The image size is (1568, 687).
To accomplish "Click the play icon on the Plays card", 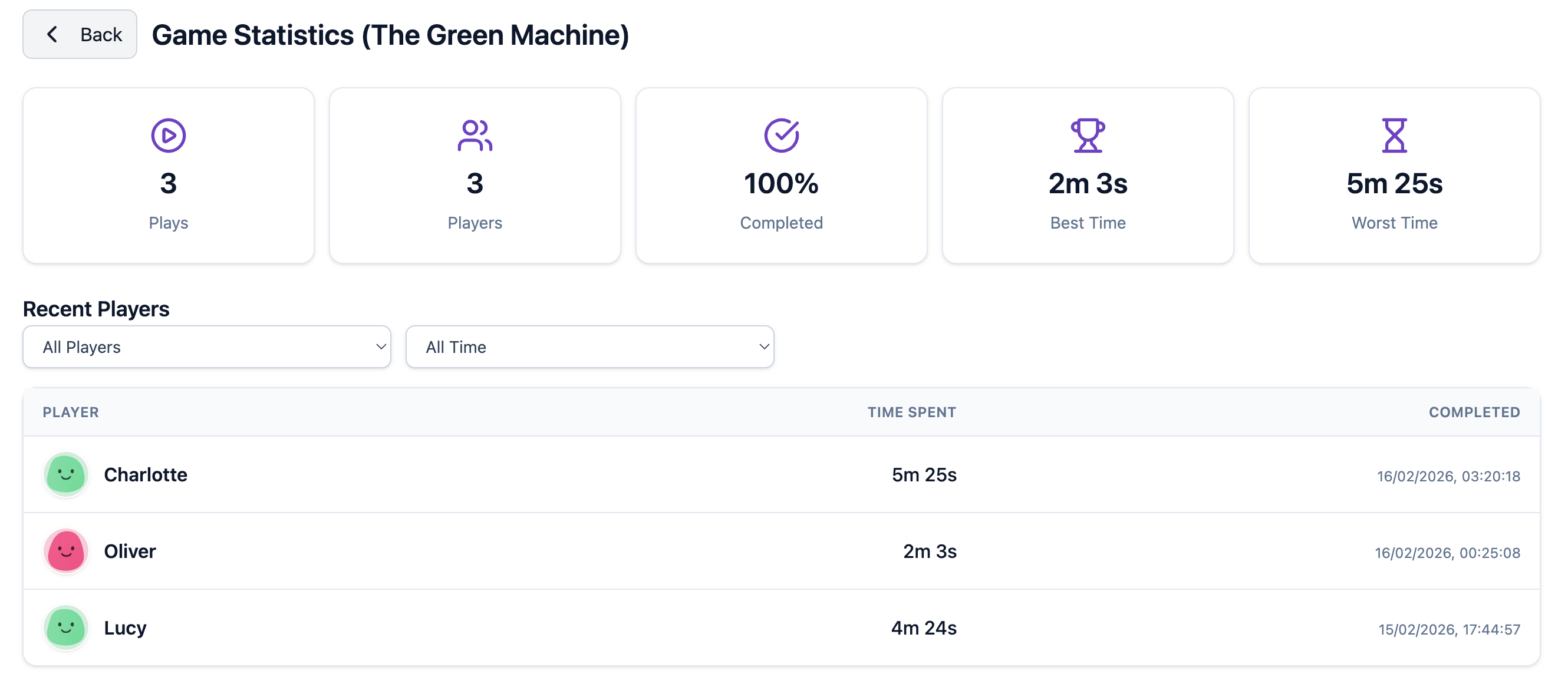I will point(168,134).
